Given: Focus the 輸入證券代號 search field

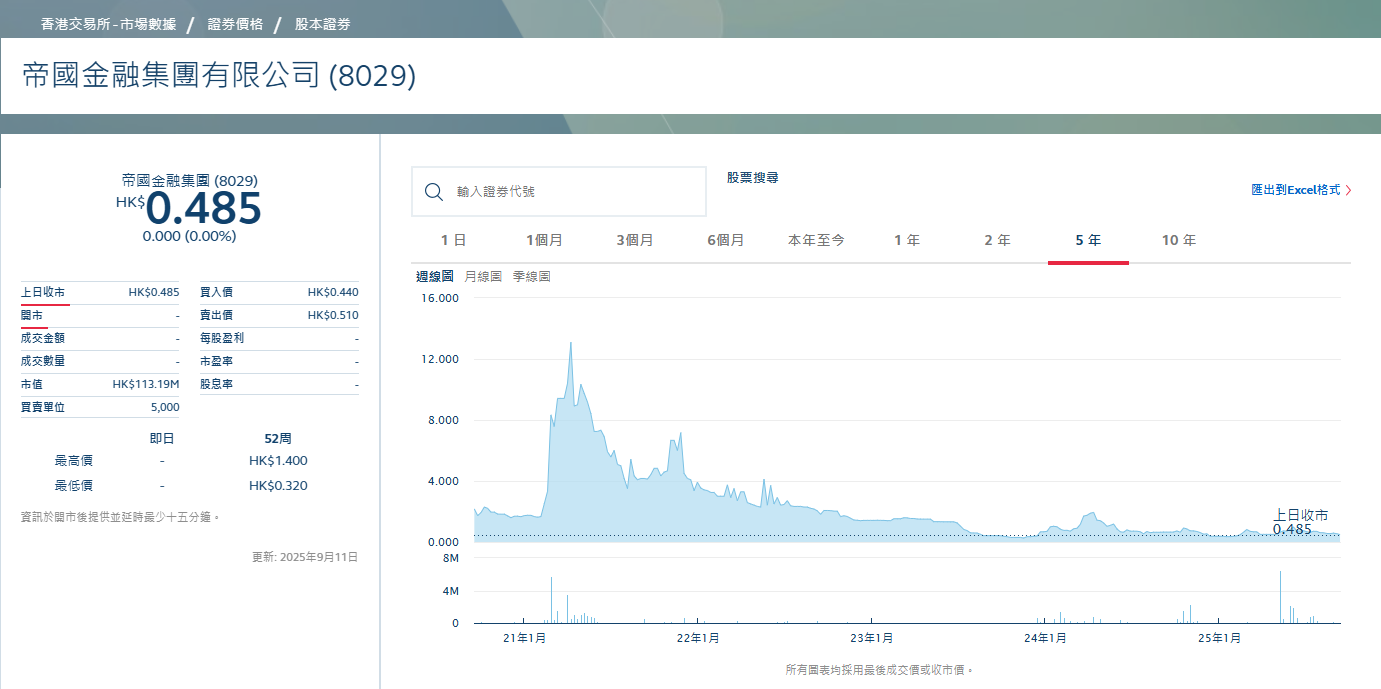Looking at the screenshot, I should pyautogui.click(x=559, y=192).
